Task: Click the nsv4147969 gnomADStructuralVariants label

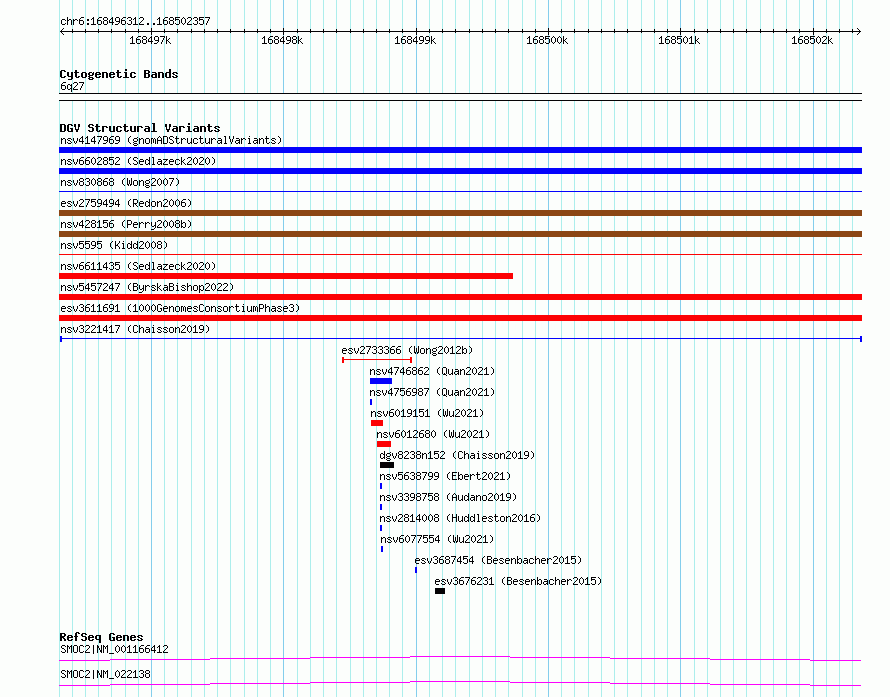Action: [x=171, y=140]
